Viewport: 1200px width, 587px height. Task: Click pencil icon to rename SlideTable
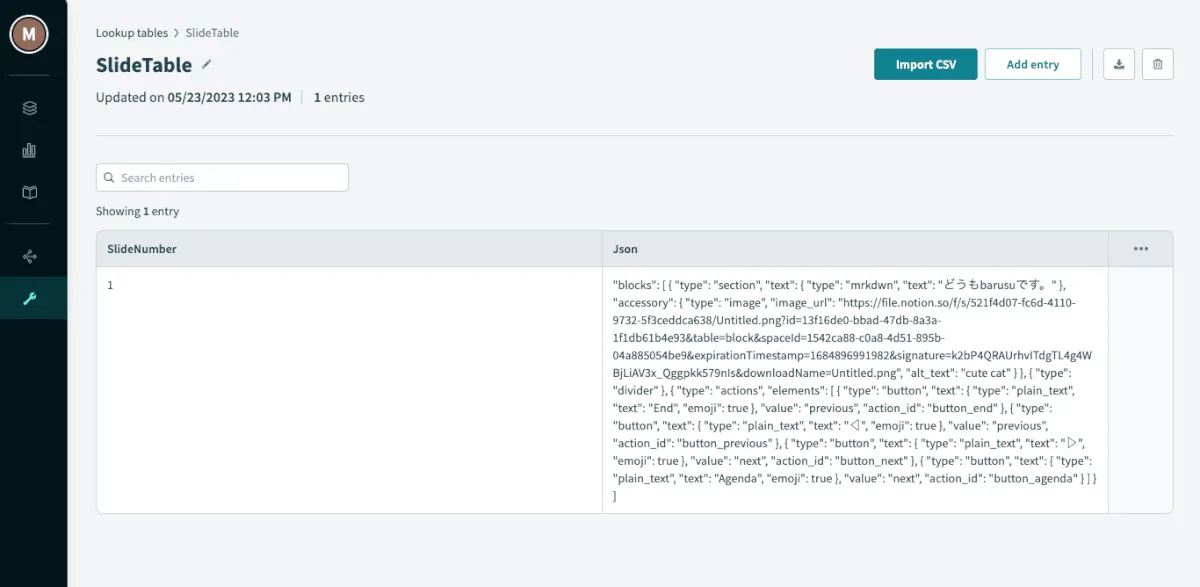pos(207,64)
